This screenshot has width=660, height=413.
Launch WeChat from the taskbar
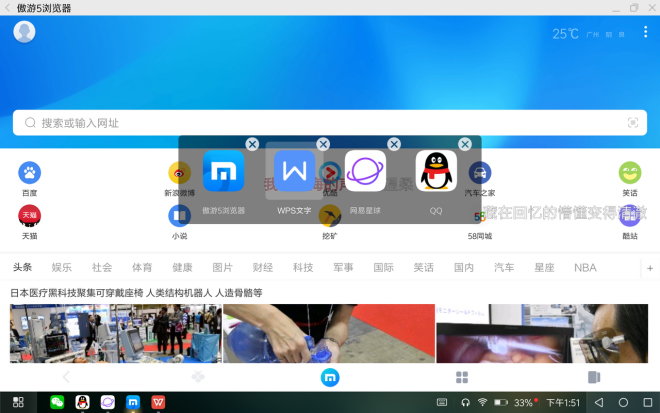pyautogui.click(x=57, y=402)
